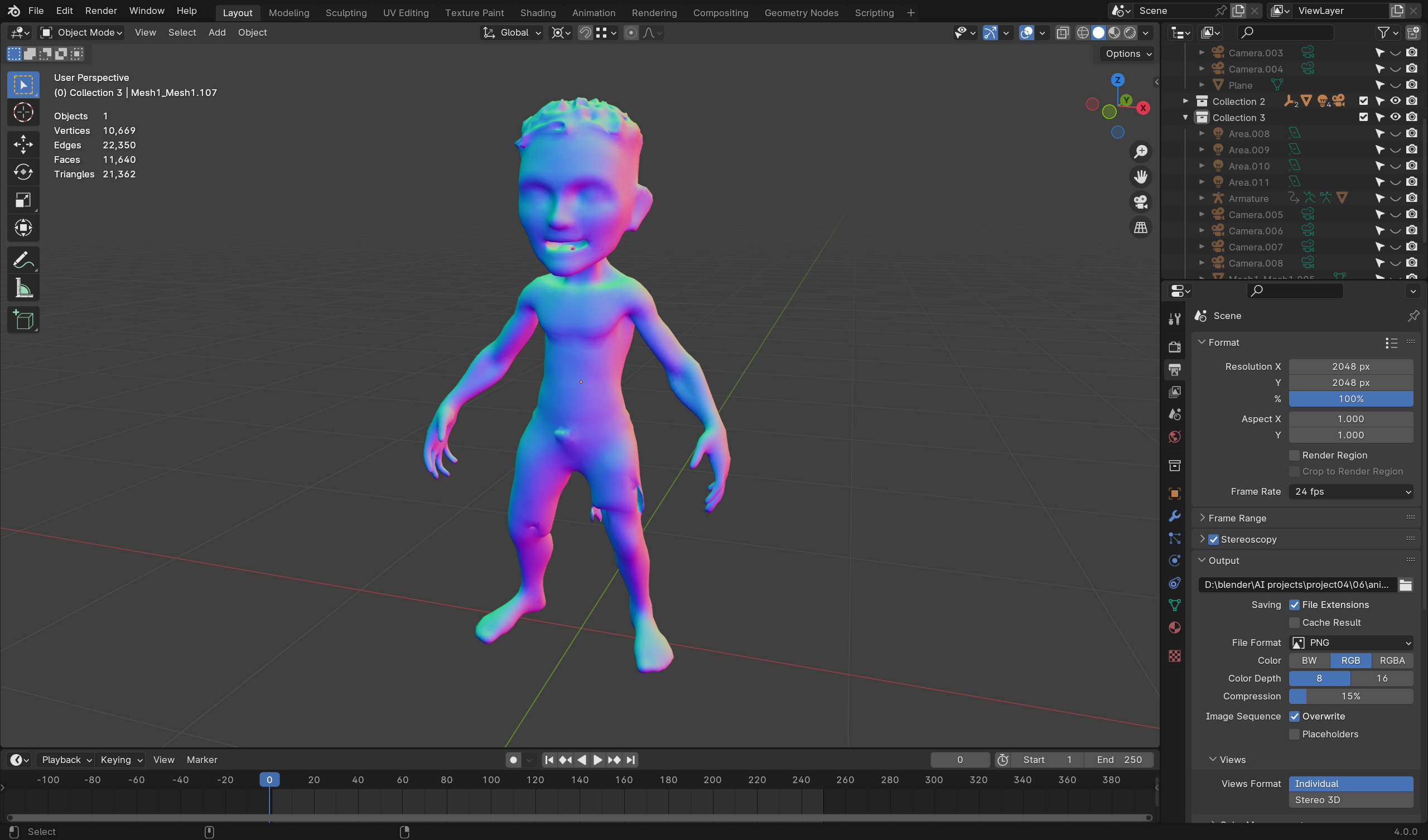Expand Collection 2 in outliner
Screen dimensions: 1428x840
point(1185,101)
